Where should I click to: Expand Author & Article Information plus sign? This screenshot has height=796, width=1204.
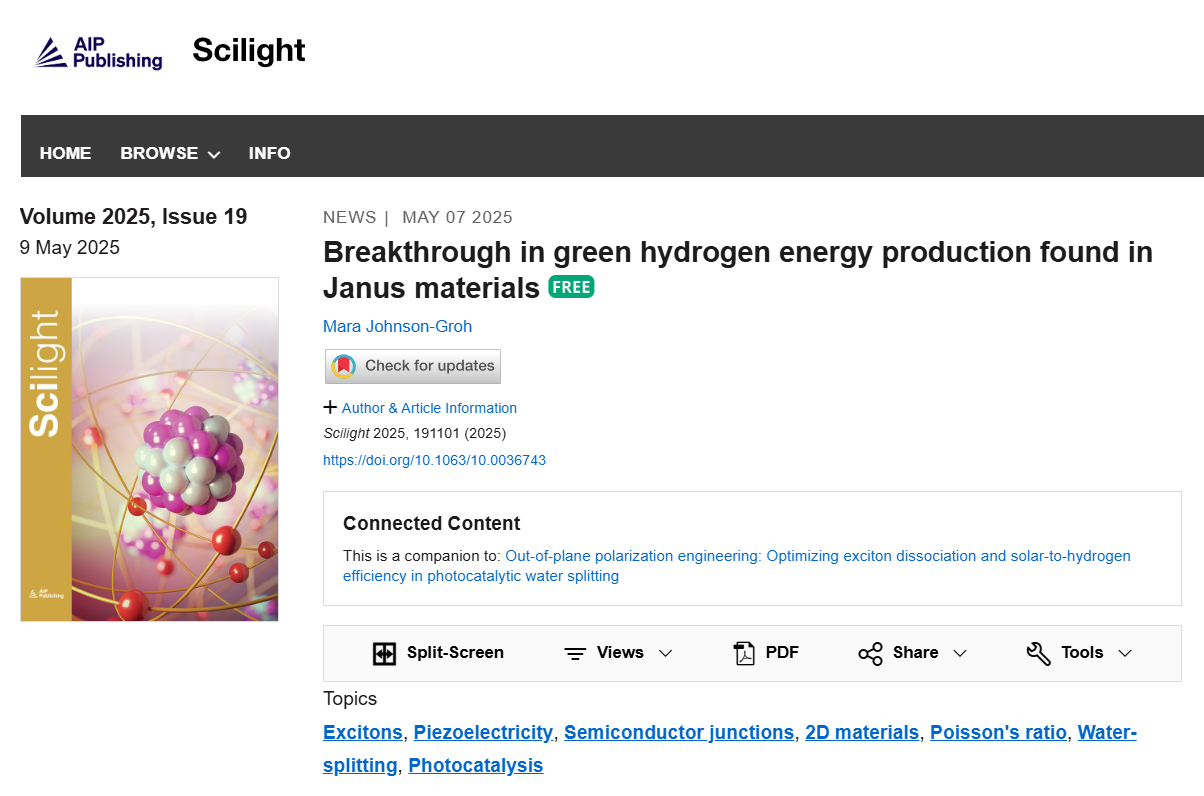(330, 407)
